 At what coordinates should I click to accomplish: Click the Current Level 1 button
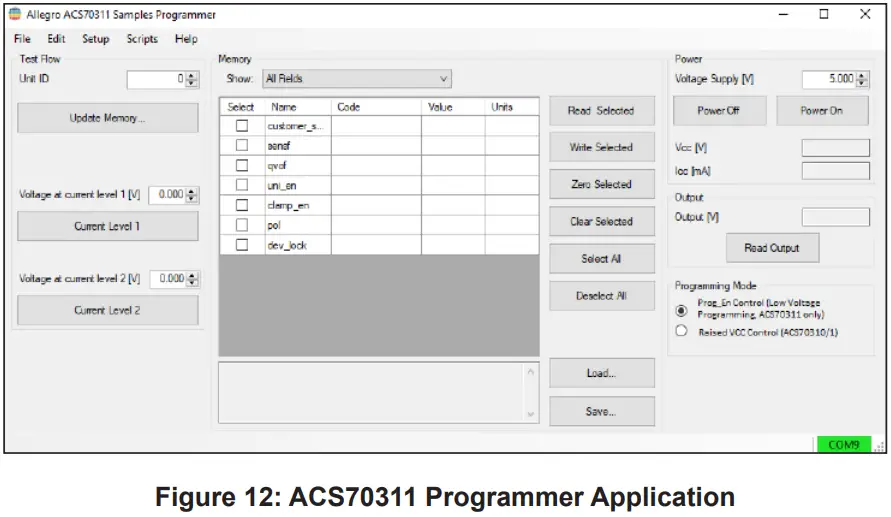(108, 226)
